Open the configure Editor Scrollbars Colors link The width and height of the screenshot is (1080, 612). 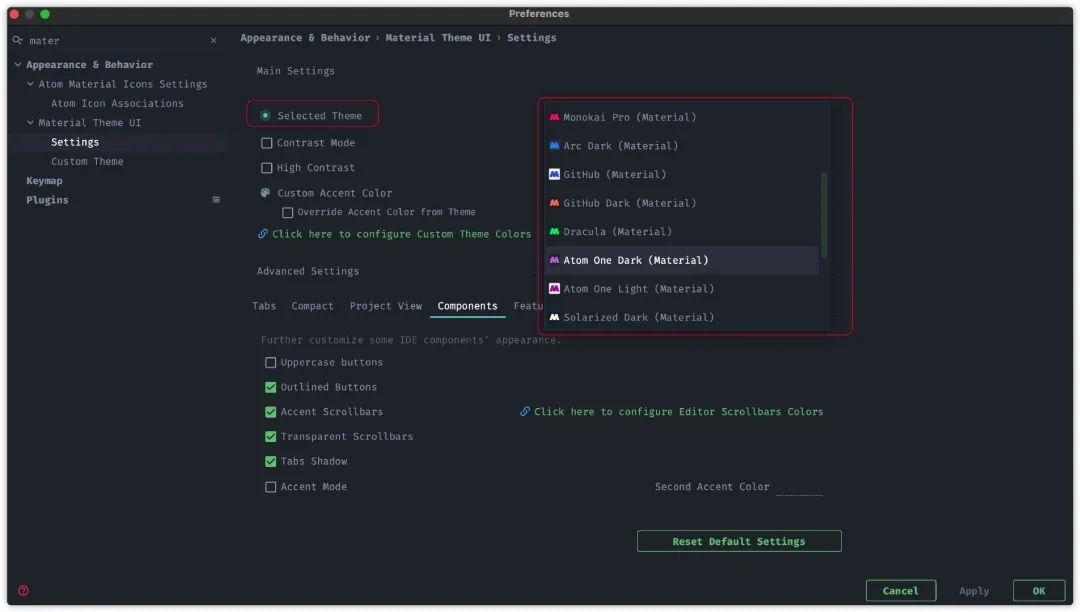tap(678, 412)
